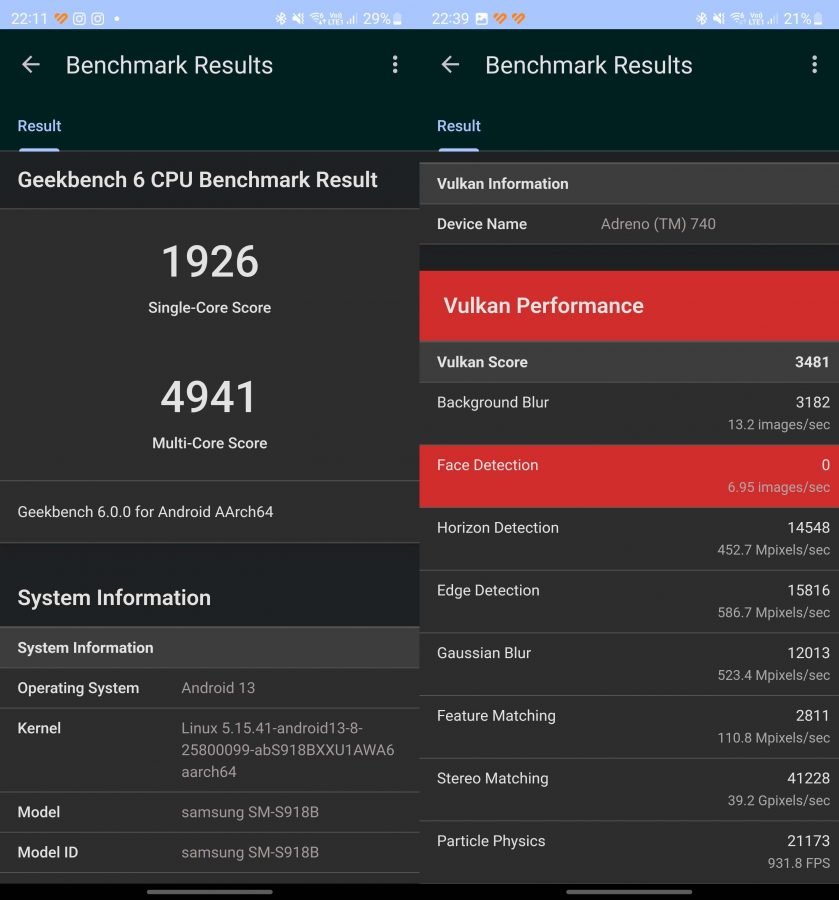Image resolution: width=839 pixels, height=900 pixels.
Task: Tap the back arrow on the CPU benchmark screen
Action: (31, 65)
